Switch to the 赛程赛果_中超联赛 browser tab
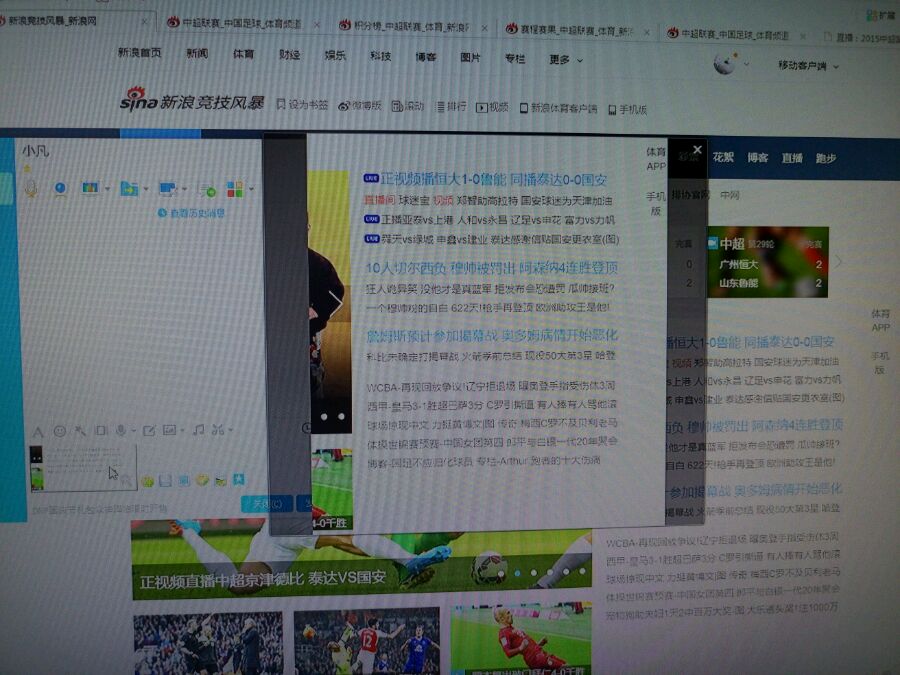Image resolution: width=900 pixels, height=675 pixels. pos(577,29)
